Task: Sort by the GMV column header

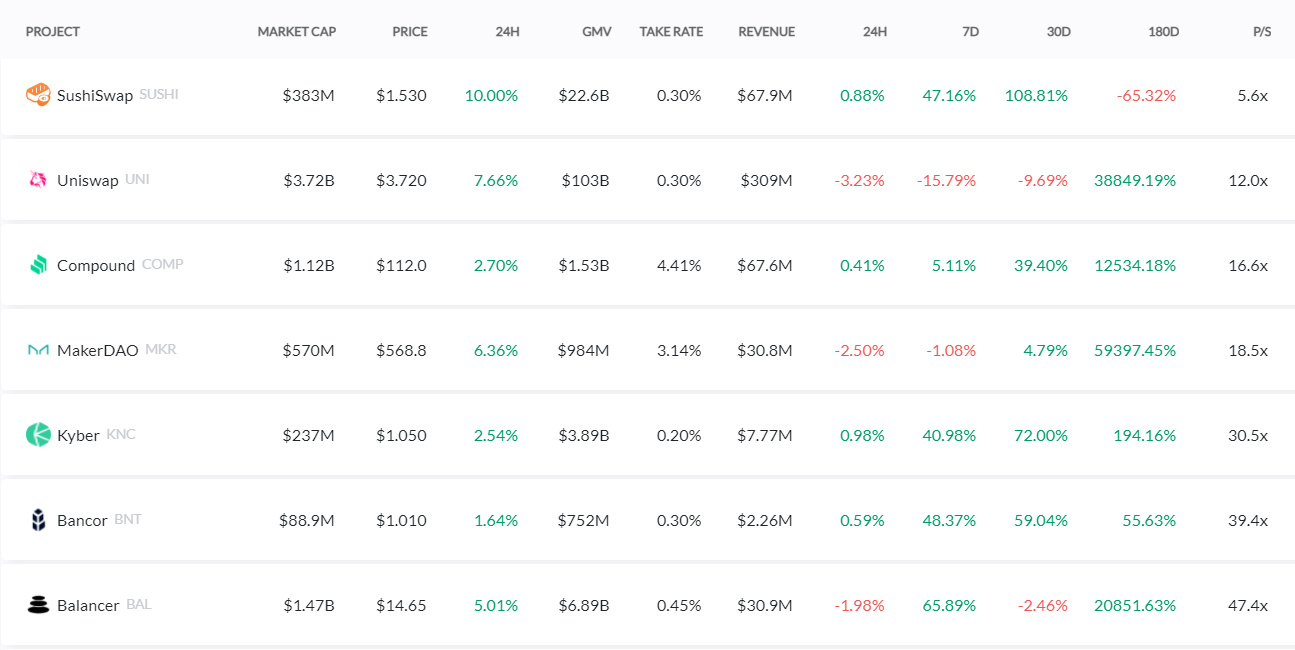Action: click(597, 32)
